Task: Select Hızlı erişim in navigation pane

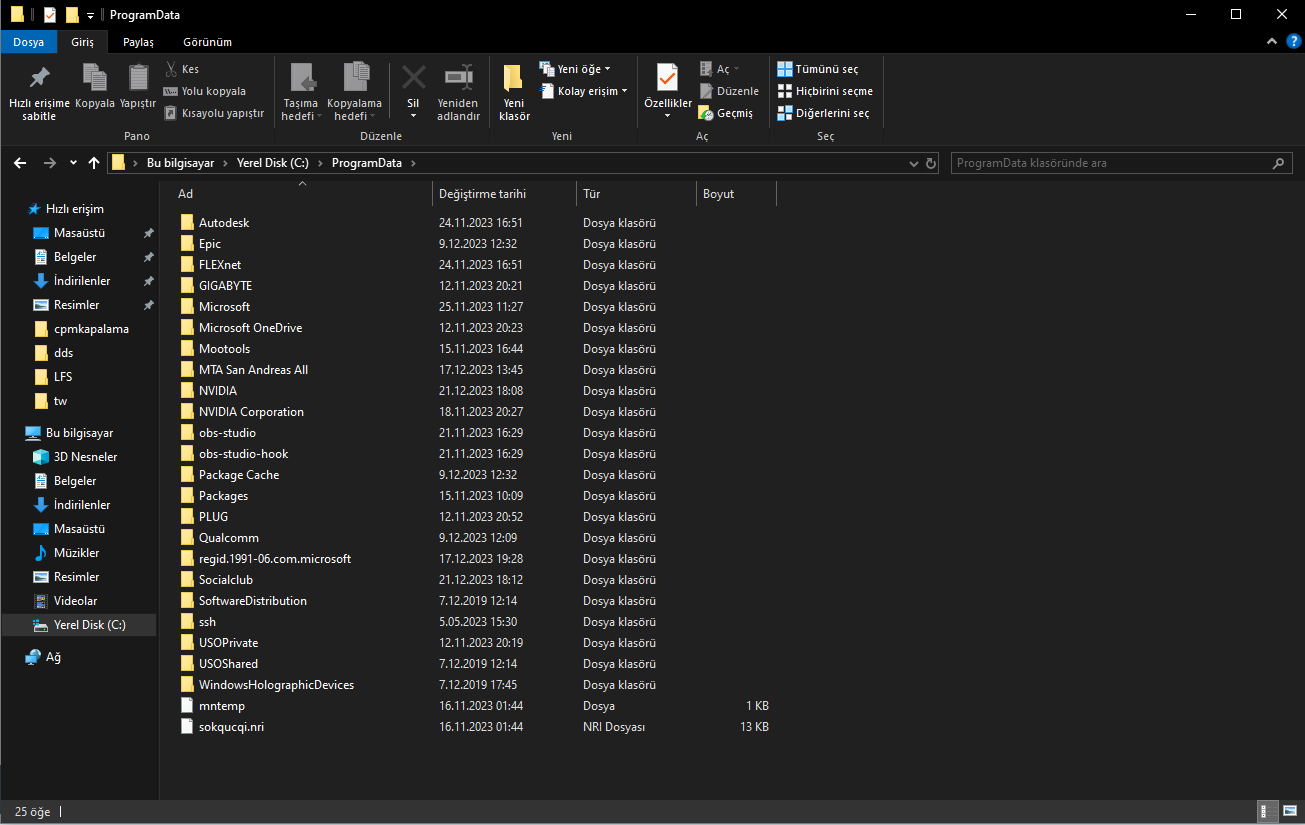Action: point(75,209)
